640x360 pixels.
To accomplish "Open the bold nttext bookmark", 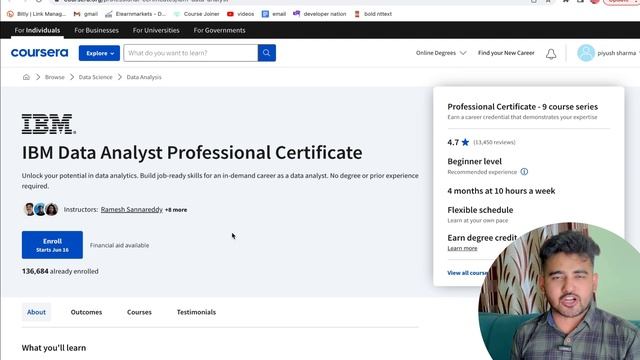I will [x=373, y=14].
